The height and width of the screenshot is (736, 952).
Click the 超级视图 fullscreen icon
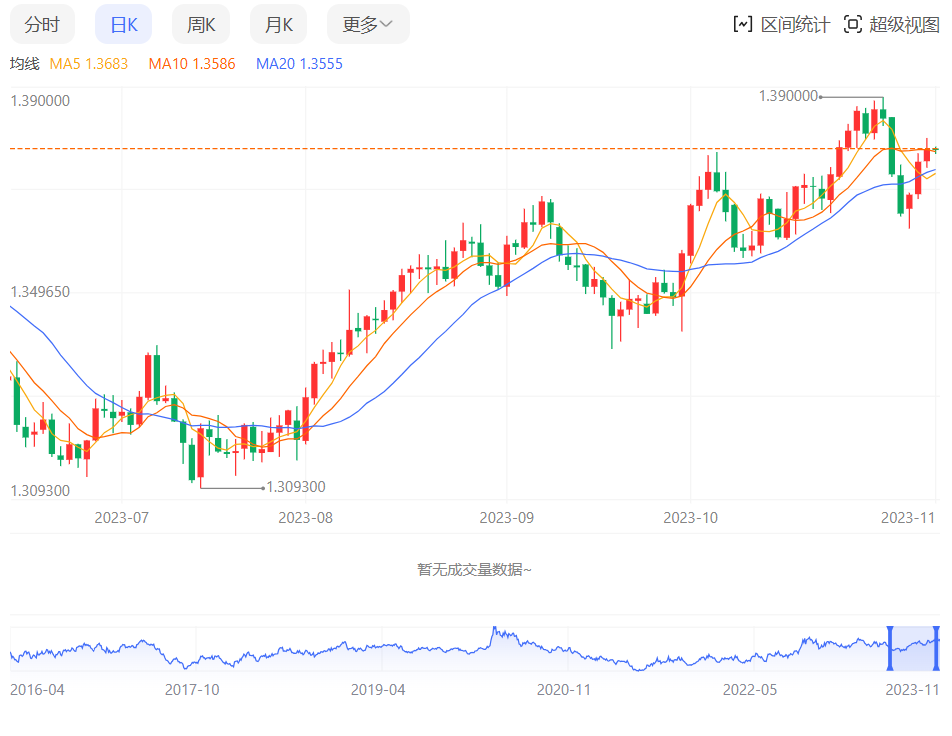(853, 24)
